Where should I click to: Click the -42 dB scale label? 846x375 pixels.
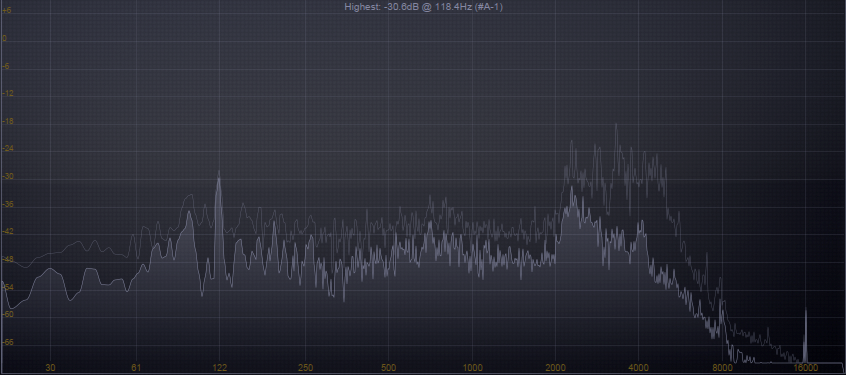pos(8,232)
